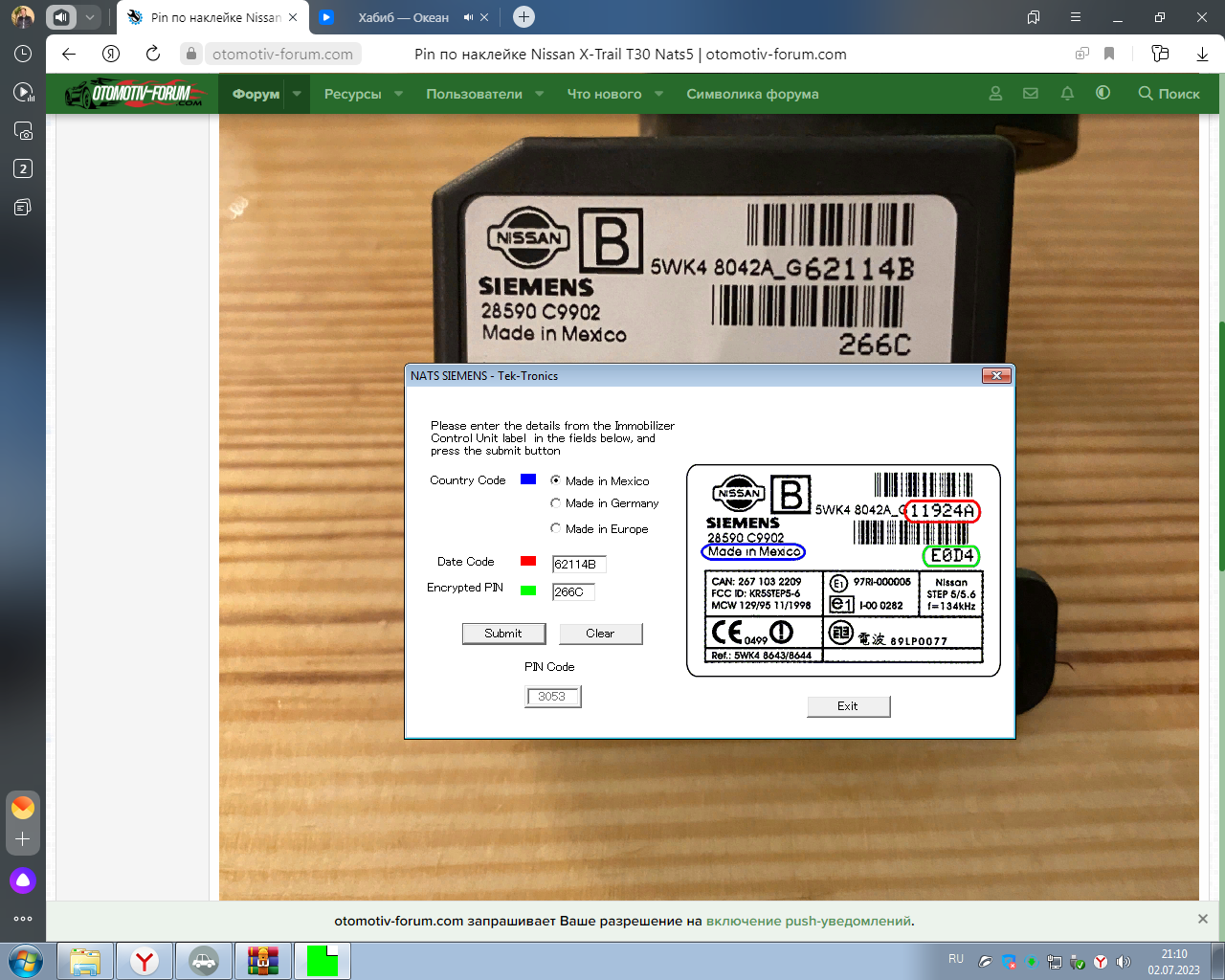The image size is (1225, 980).
Task: Open the user account icon
Action: click(x=995, y=94)
